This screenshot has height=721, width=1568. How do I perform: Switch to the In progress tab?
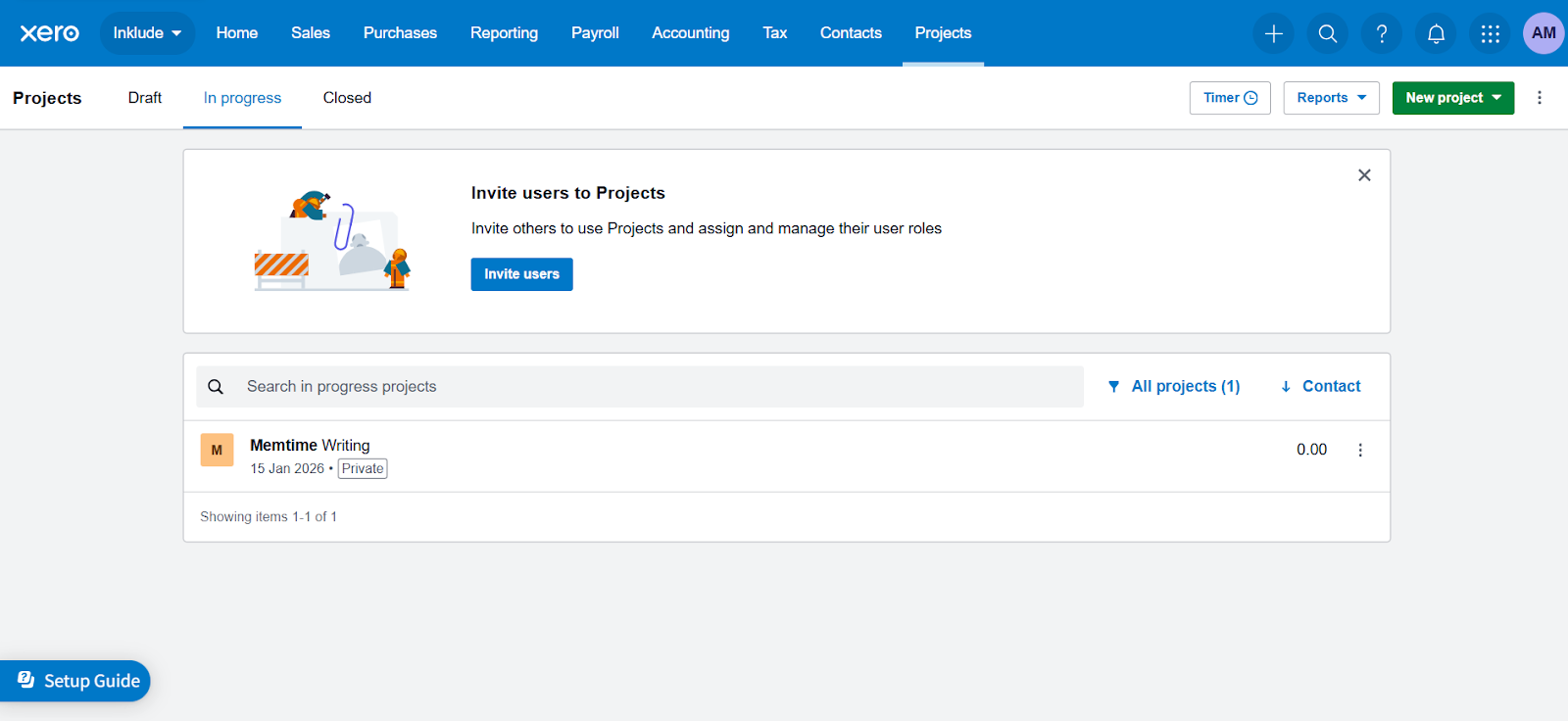click(x=242, y=98)
